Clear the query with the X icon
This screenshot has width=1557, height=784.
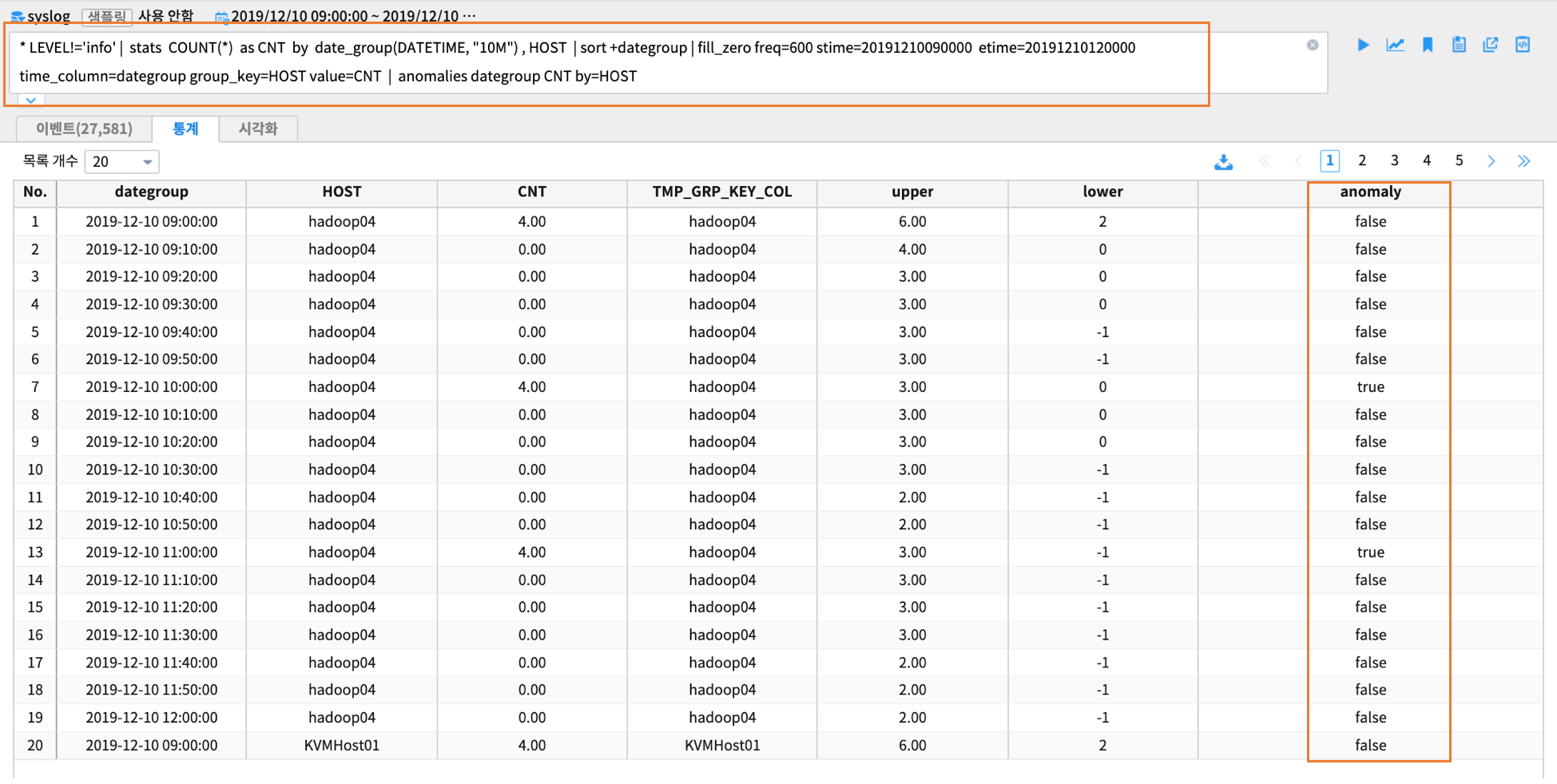(1313, 45)
